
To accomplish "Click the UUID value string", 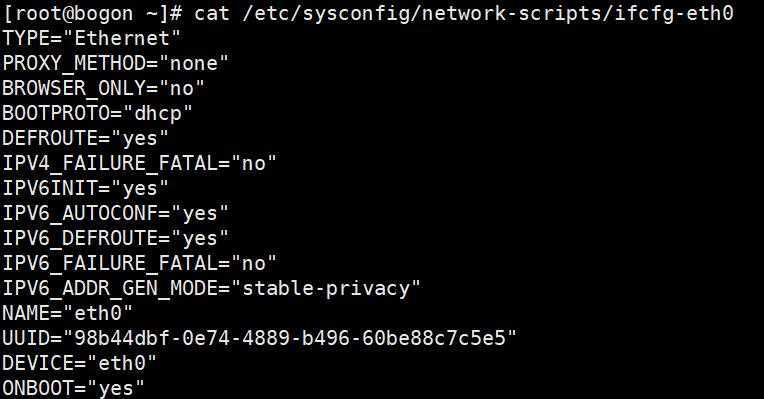I will point(289,338).
